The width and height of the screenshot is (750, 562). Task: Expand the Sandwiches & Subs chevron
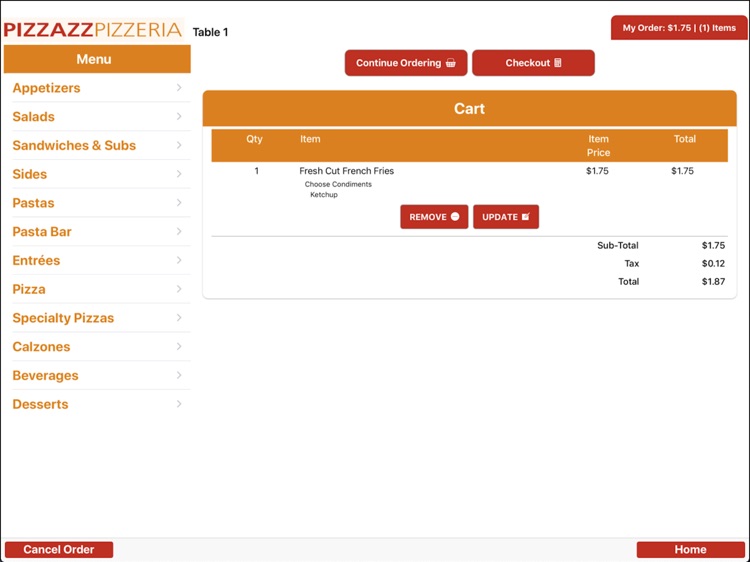(179, 145)
